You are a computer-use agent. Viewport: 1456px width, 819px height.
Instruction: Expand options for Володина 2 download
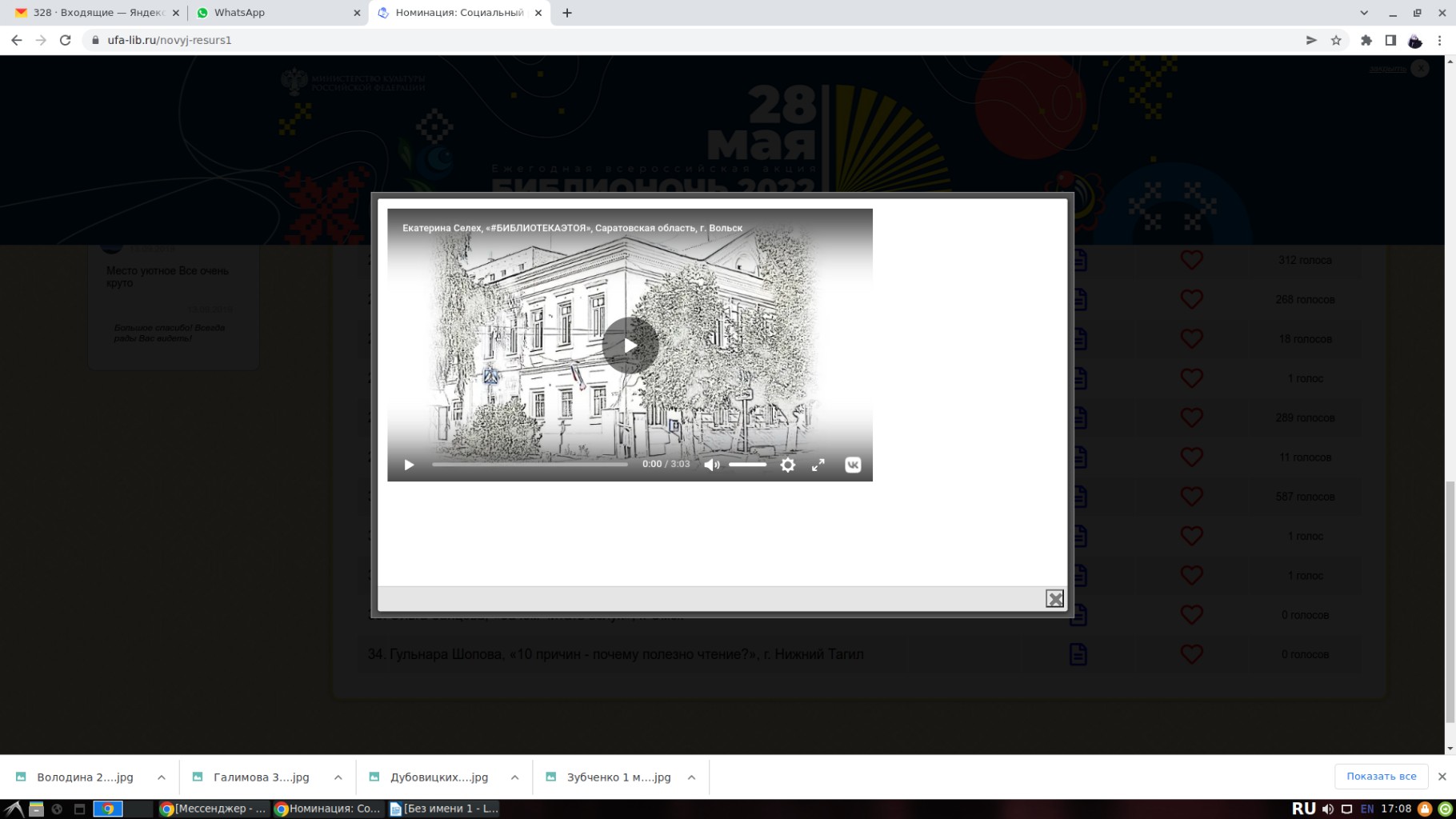162,777
